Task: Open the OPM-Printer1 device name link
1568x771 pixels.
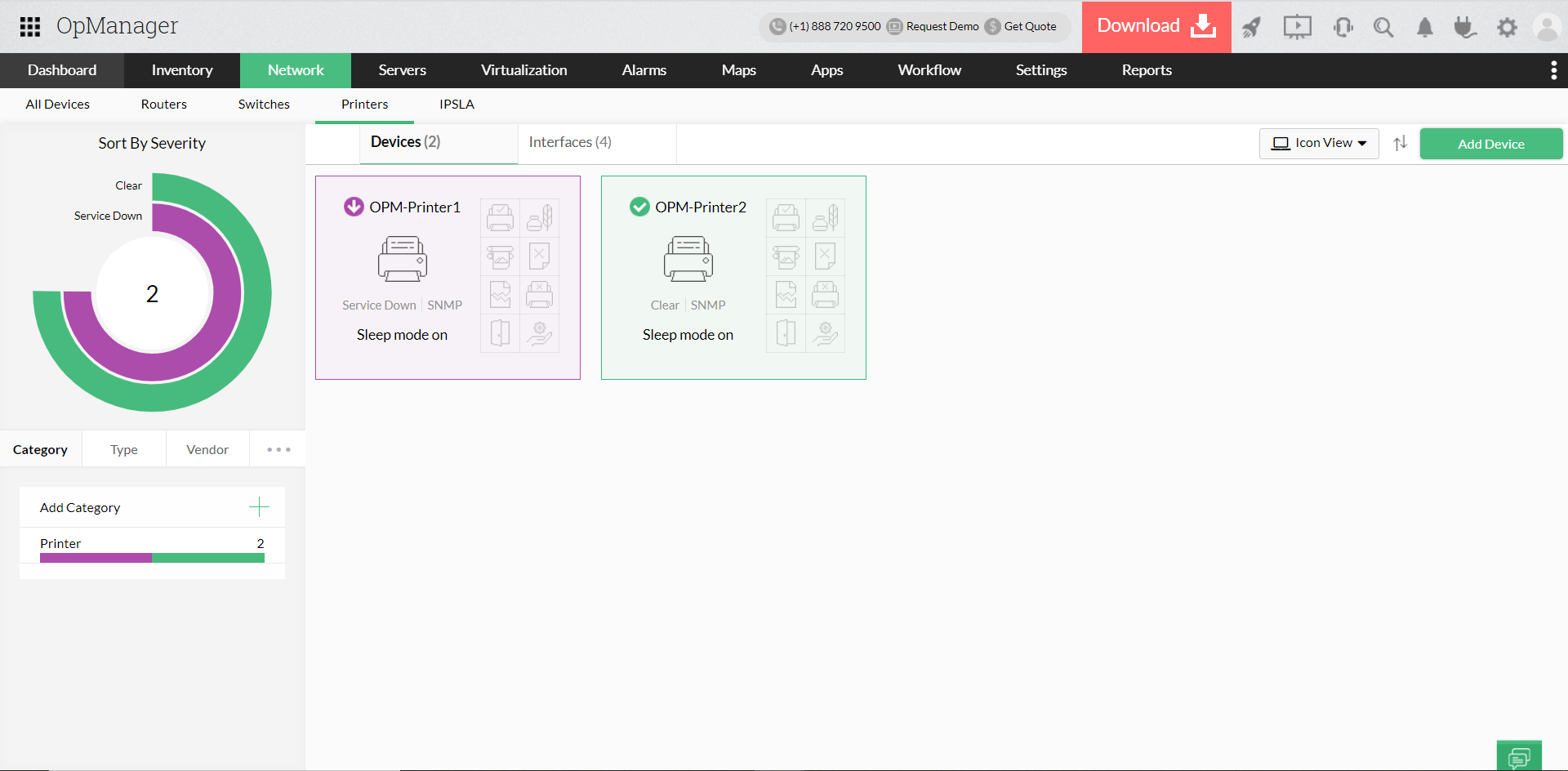Action: (415, 207)
